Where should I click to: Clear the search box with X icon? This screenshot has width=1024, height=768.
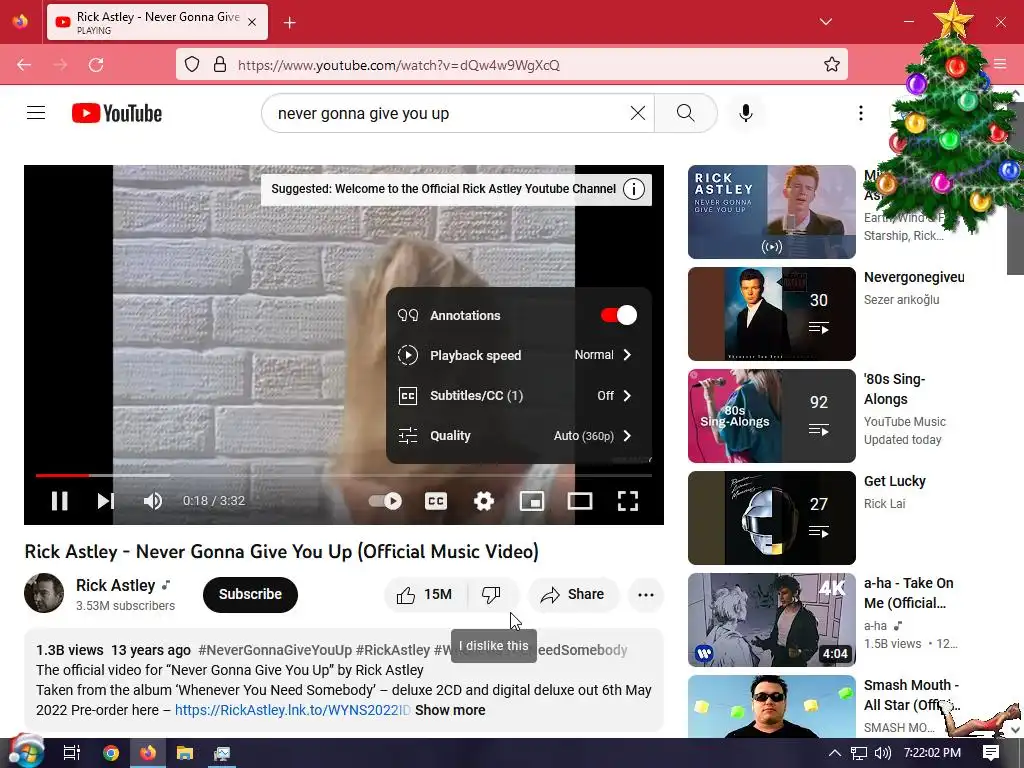point(638,113)
